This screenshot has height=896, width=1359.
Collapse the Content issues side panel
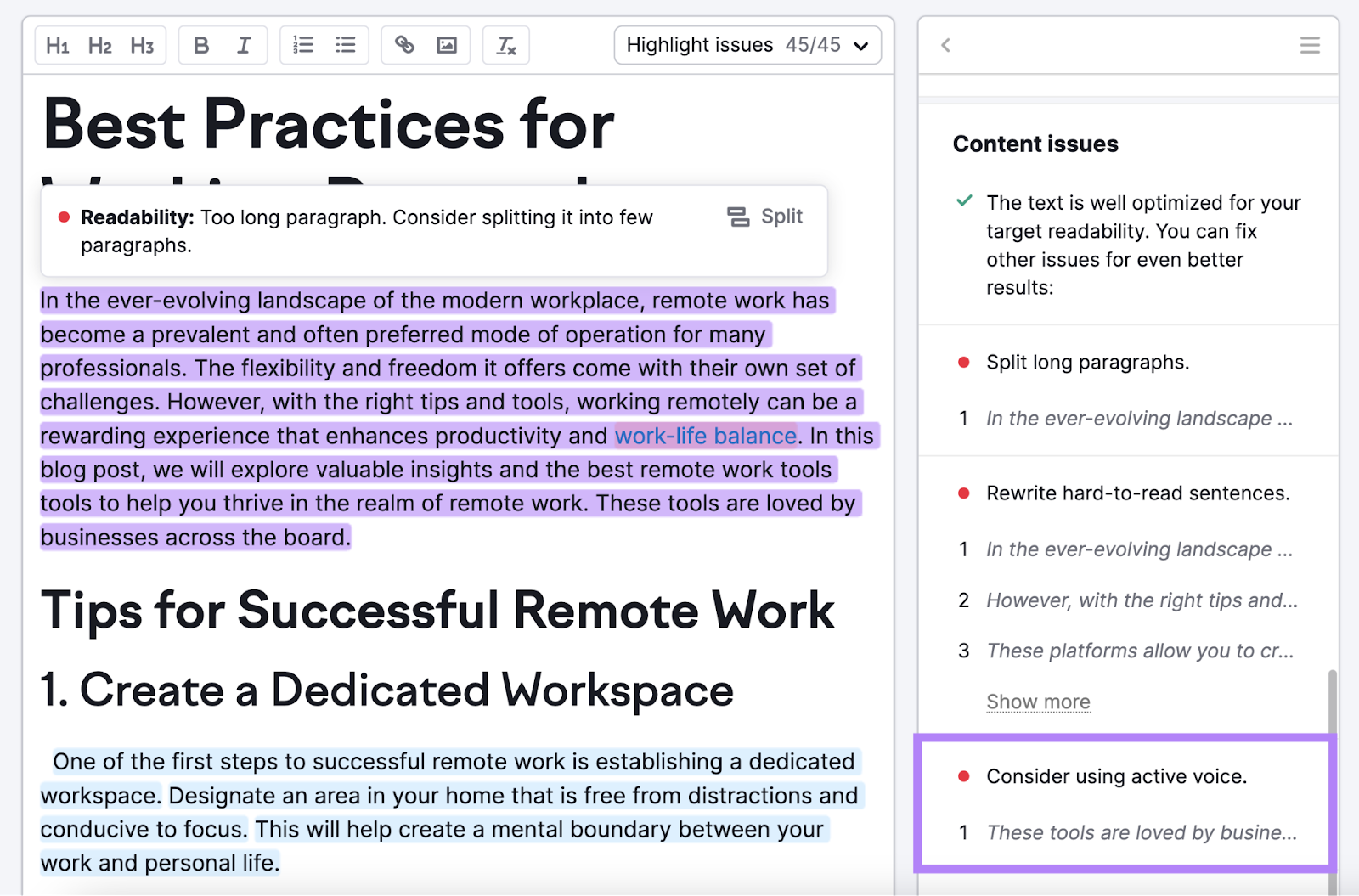point(945,46)
